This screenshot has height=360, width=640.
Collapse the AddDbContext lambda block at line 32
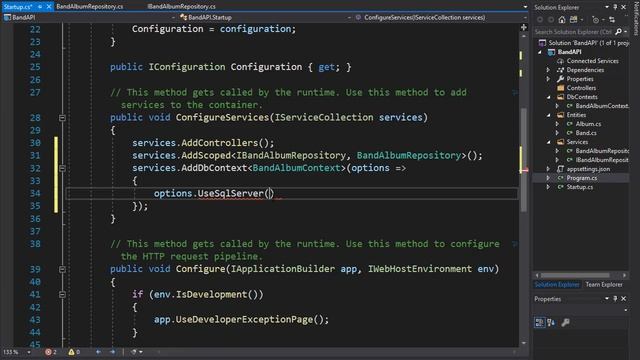coord(62,168)
